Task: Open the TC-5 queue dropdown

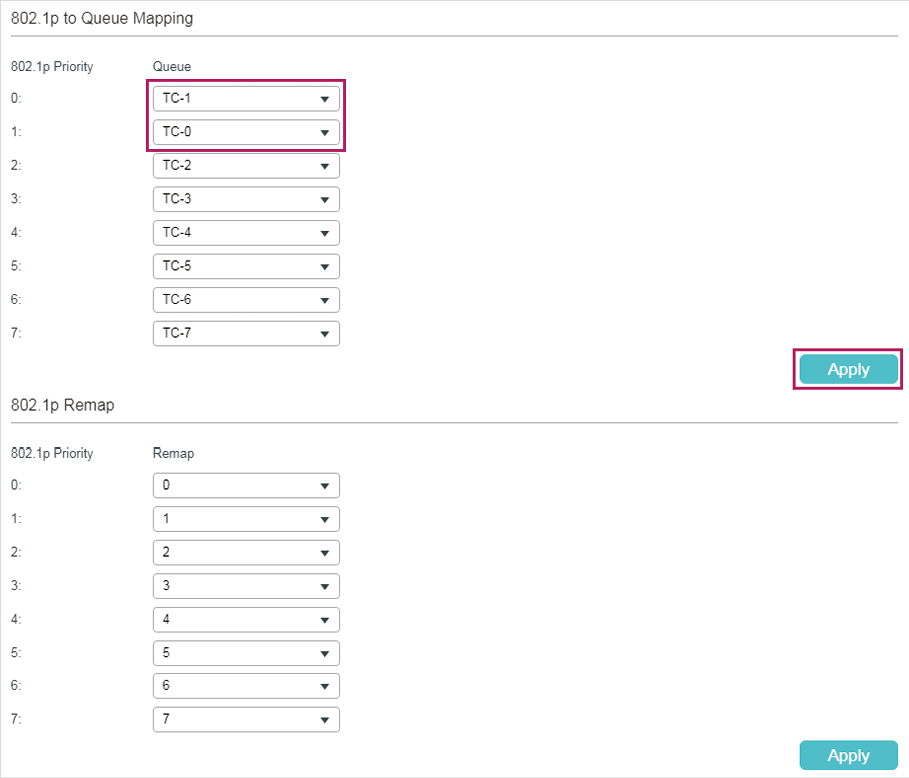Action: [x=246, y=267]
